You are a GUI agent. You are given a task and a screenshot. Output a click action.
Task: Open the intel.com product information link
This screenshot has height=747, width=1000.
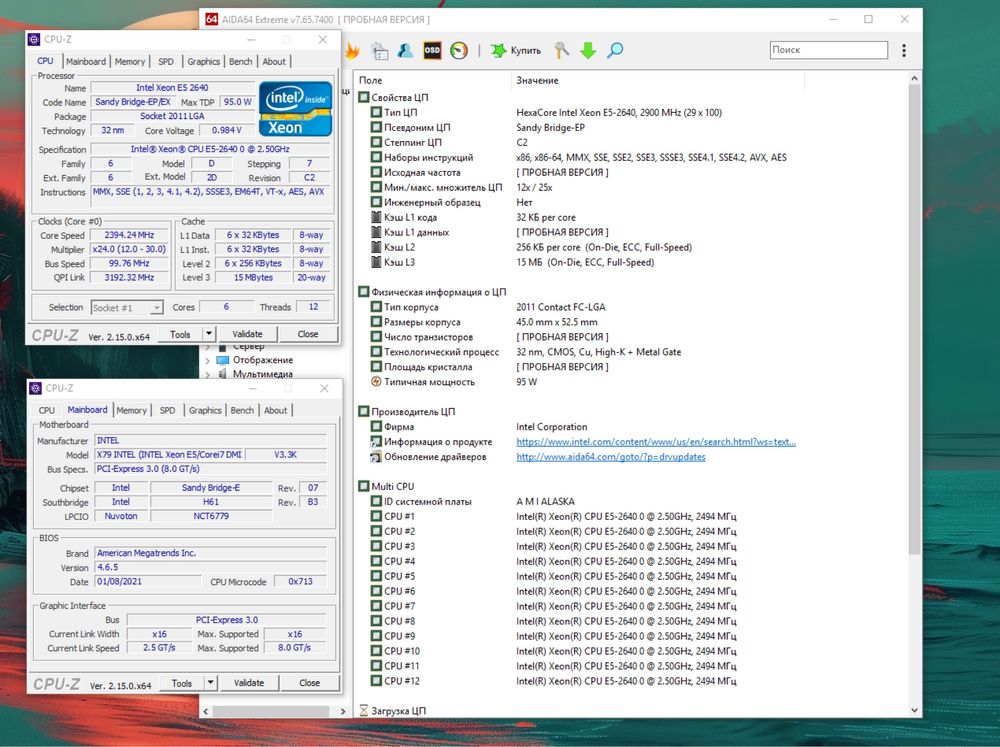click(656, 441)
